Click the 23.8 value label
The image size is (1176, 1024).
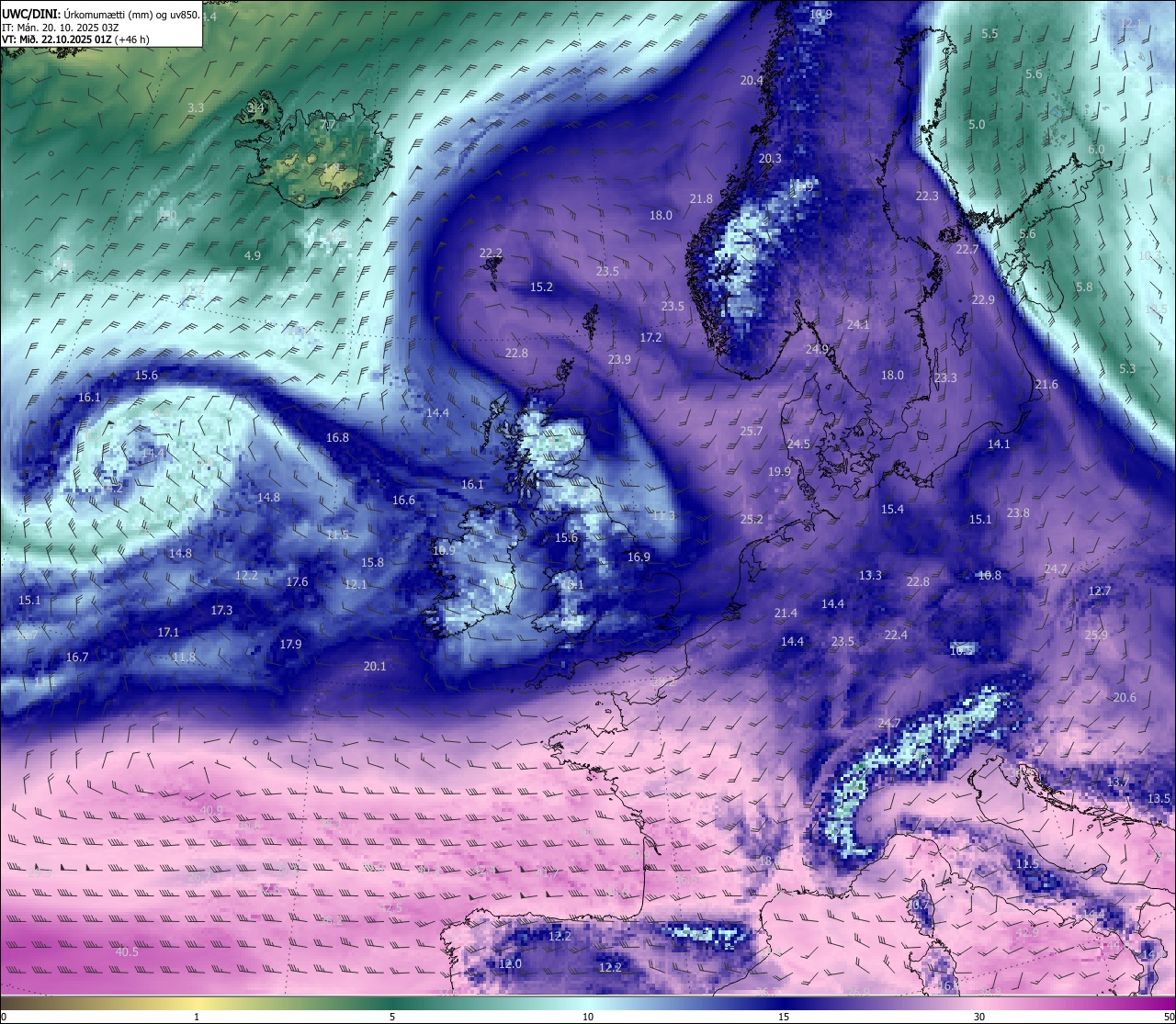click(1018, 513)
